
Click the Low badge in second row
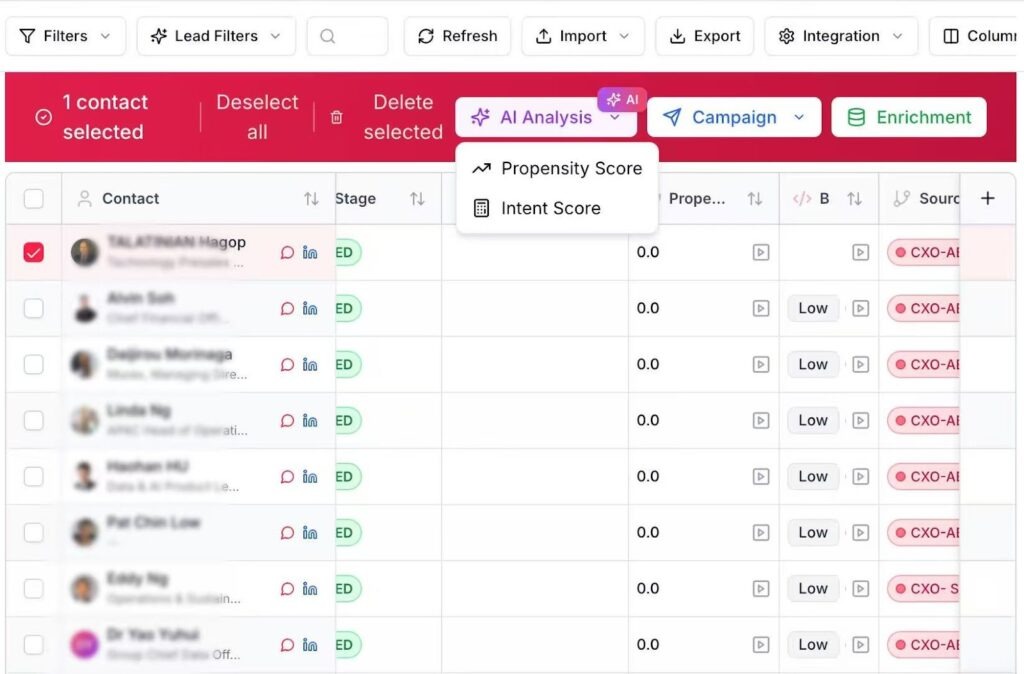coord(812,308)
